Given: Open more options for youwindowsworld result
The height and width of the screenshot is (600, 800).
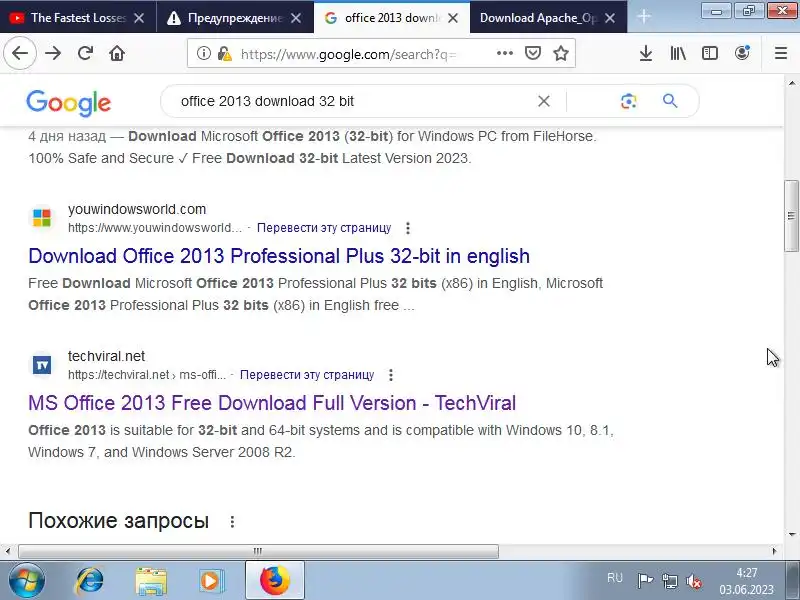Looking at the screenshot, I should click(x=408, y=228).
